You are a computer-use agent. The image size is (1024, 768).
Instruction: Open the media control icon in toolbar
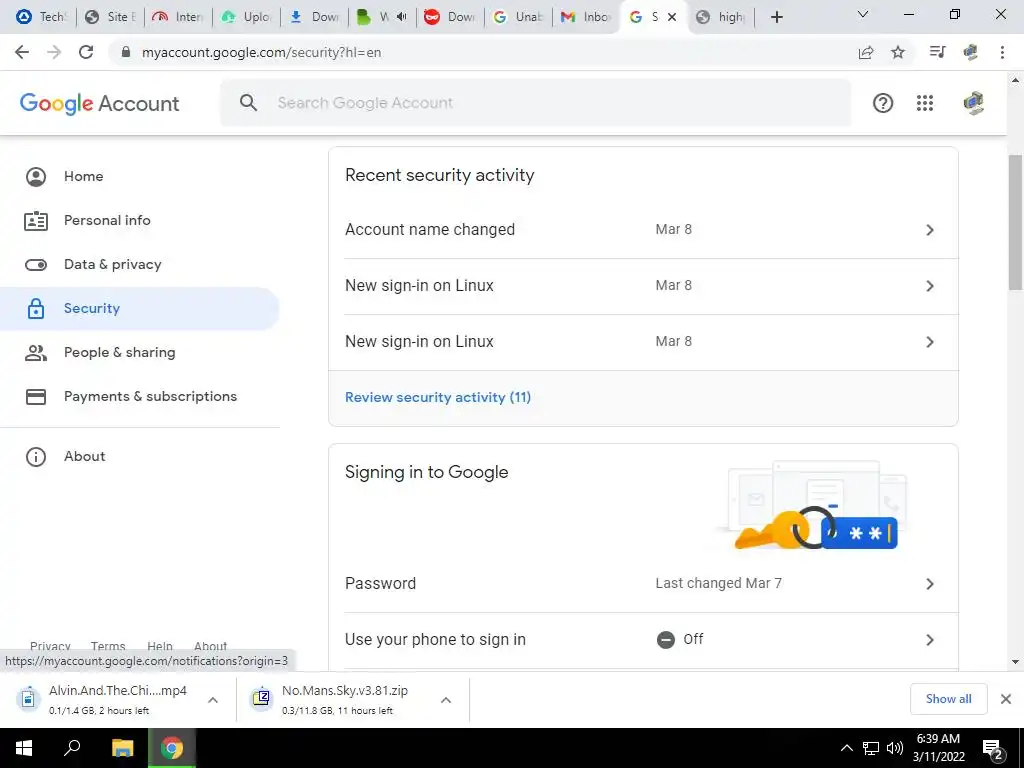(937, 52)
